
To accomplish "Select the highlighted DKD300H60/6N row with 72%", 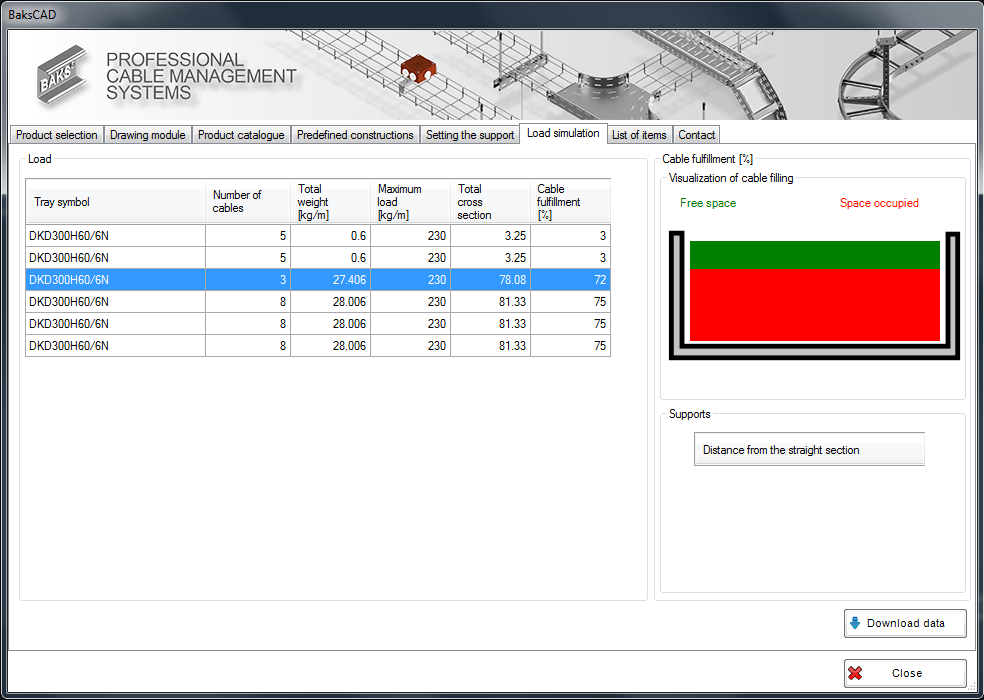I will [318, 280].
